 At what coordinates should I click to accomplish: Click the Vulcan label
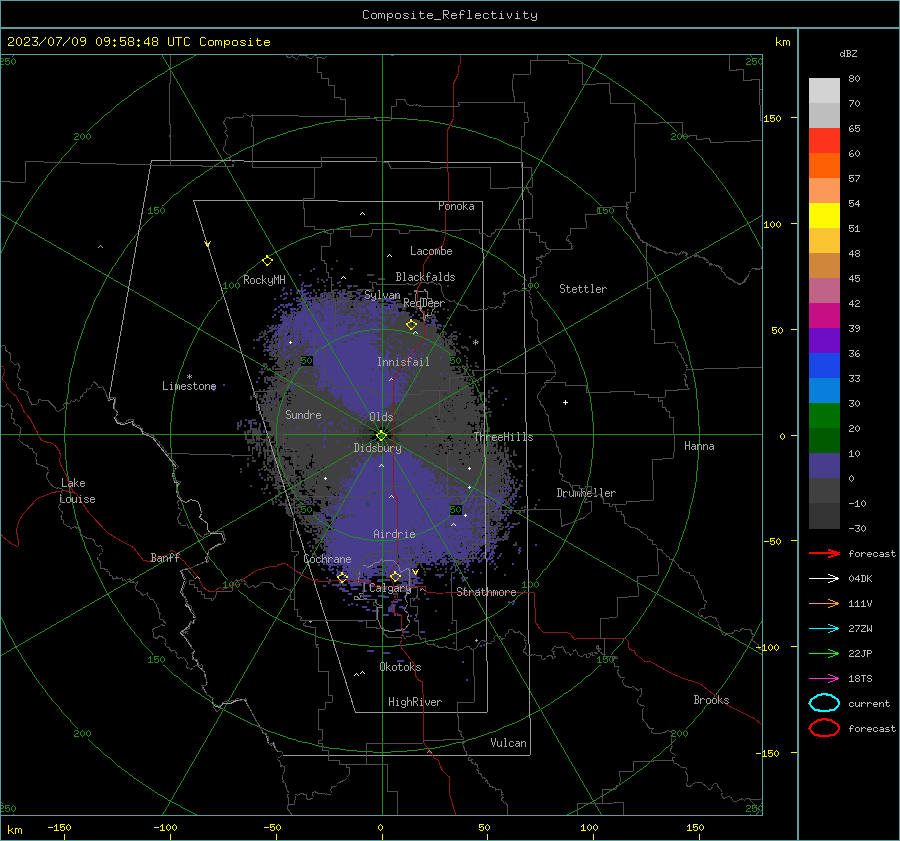pos(508,743)
